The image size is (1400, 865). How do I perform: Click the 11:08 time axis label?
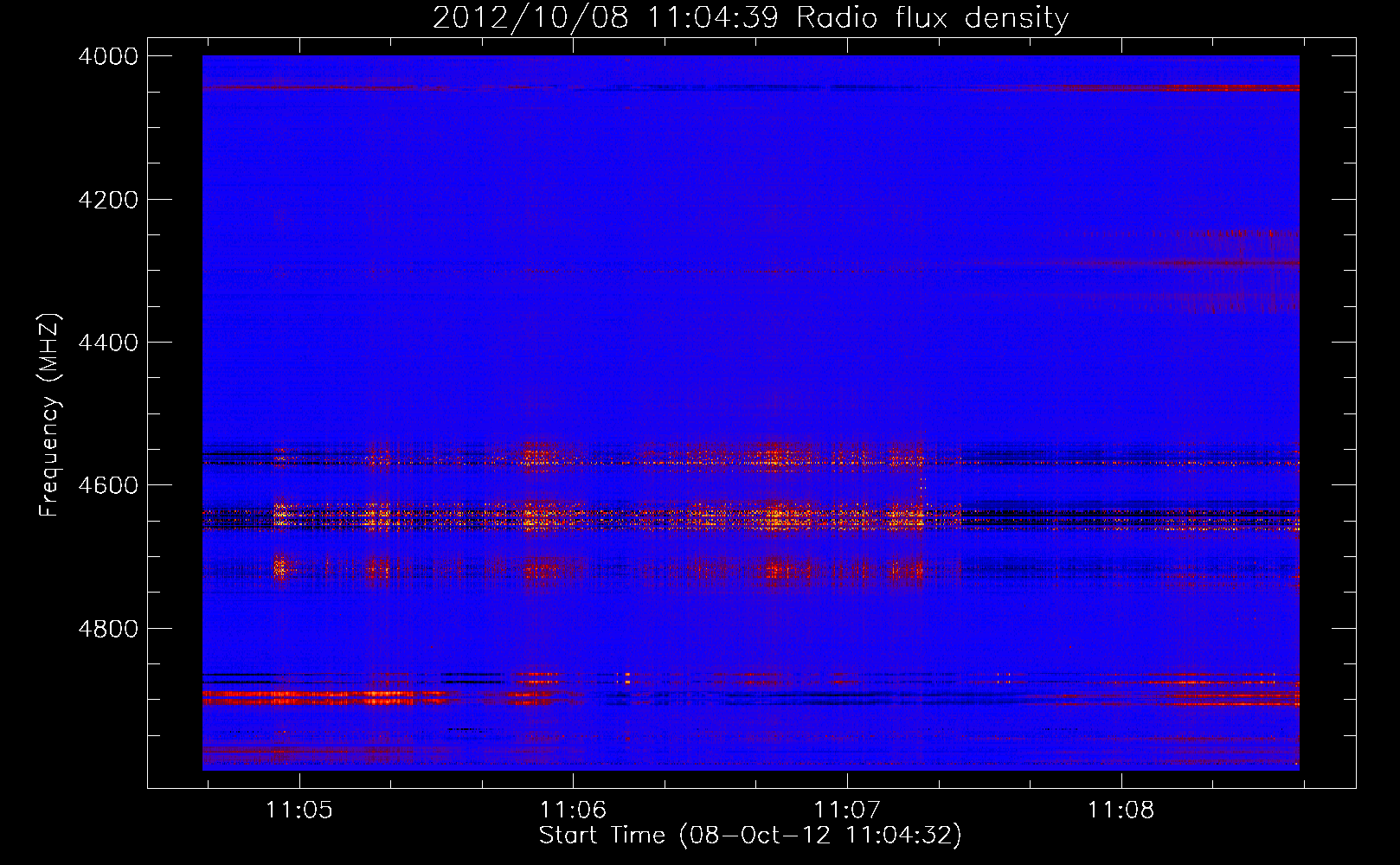pos(1121,811)
